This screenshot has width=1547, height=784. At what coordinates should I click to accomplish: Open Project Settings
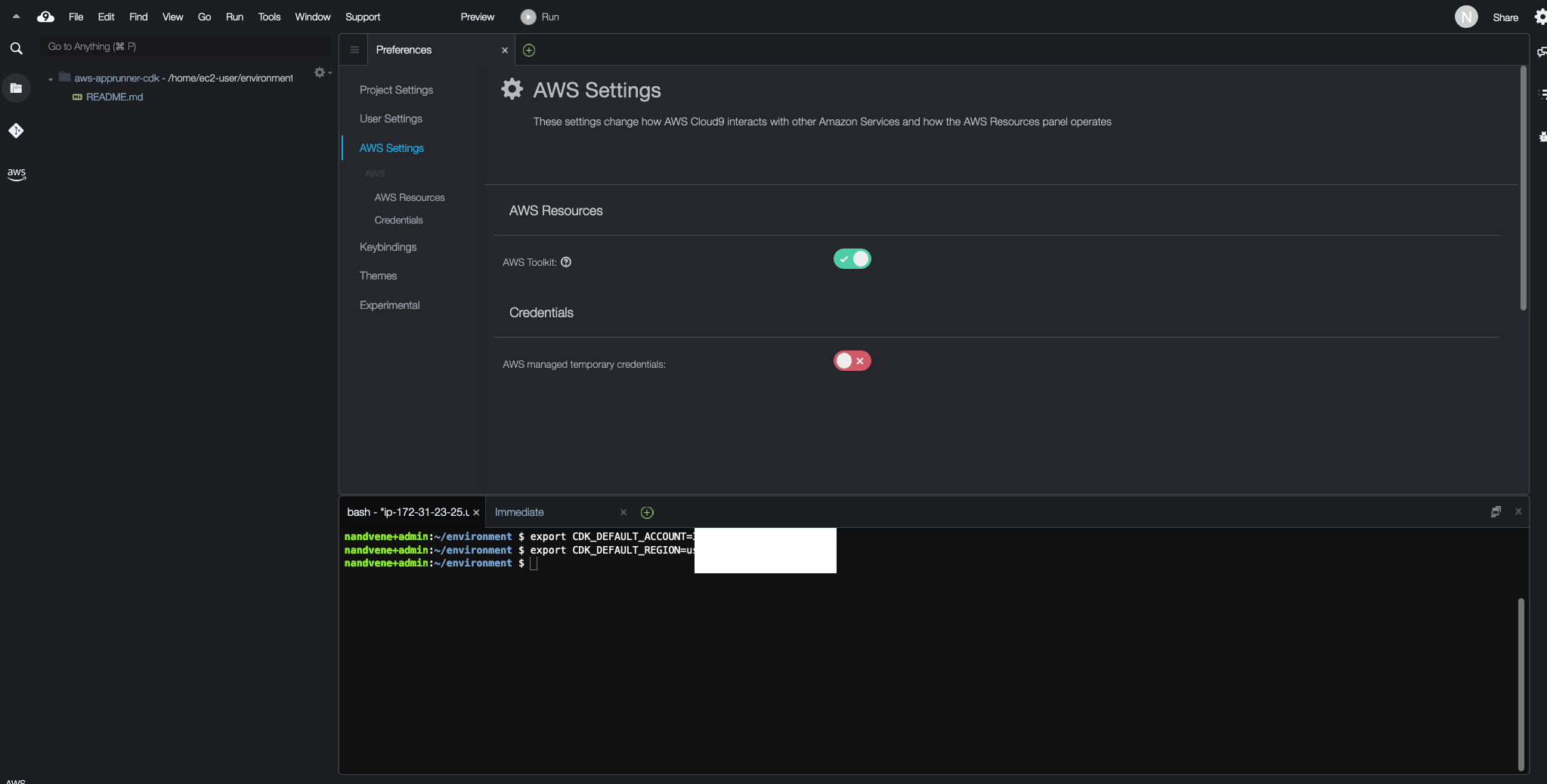pyautogui.click(x=396, y=90)
